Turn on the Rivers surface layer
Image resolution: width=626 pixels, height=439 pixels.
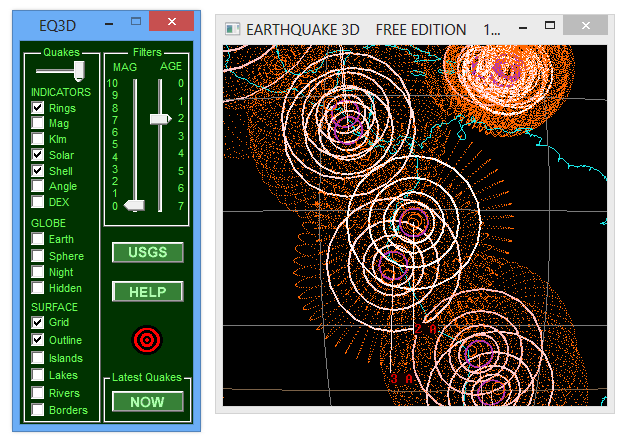(38, 393)
